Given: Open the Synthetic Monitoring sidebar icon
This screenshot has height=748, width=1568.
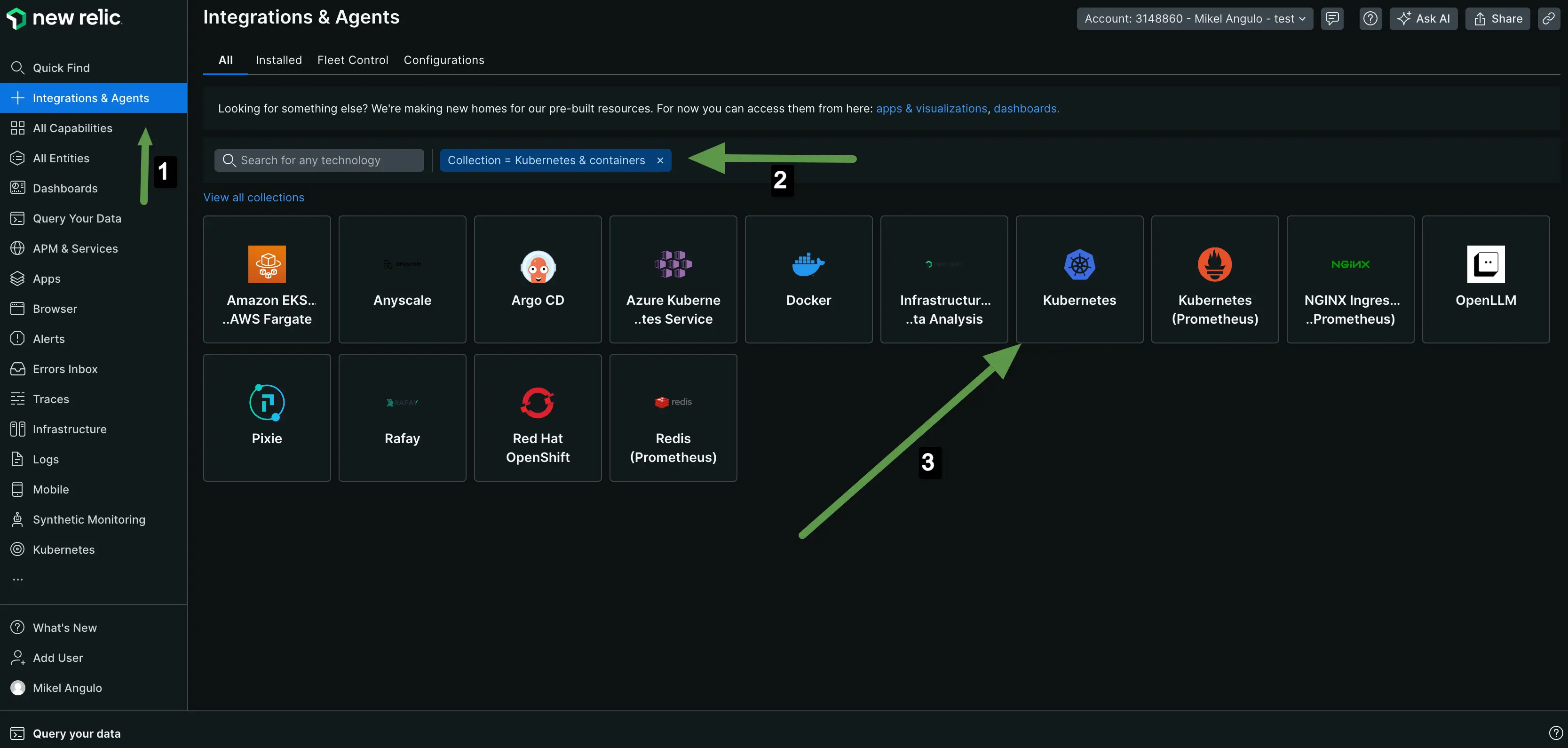Looking at the screenshot, I should [17, 519].
